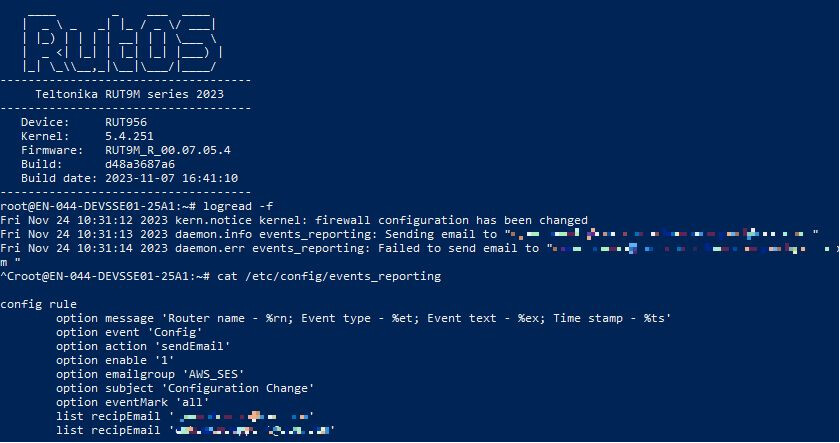The image size is (840, 443).
Task: Click the 'config rule' line
Action: [39, 304]
